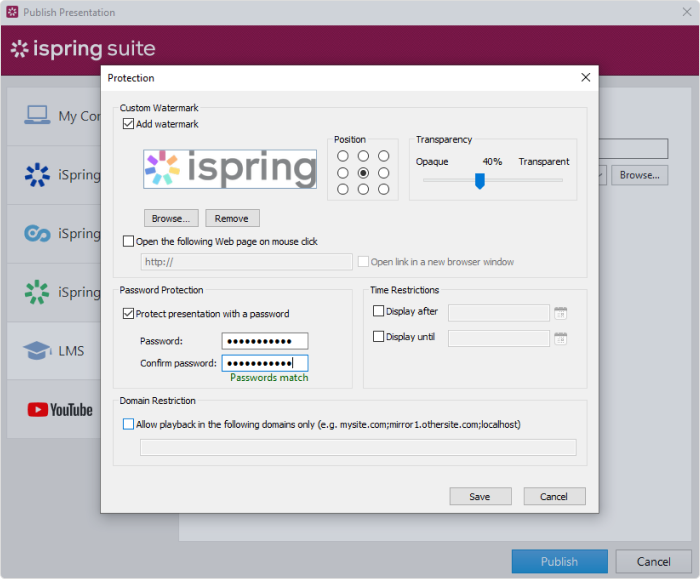Save the Protection settings
The width and height of the screenshot is (700, 579).
(480, 496)
